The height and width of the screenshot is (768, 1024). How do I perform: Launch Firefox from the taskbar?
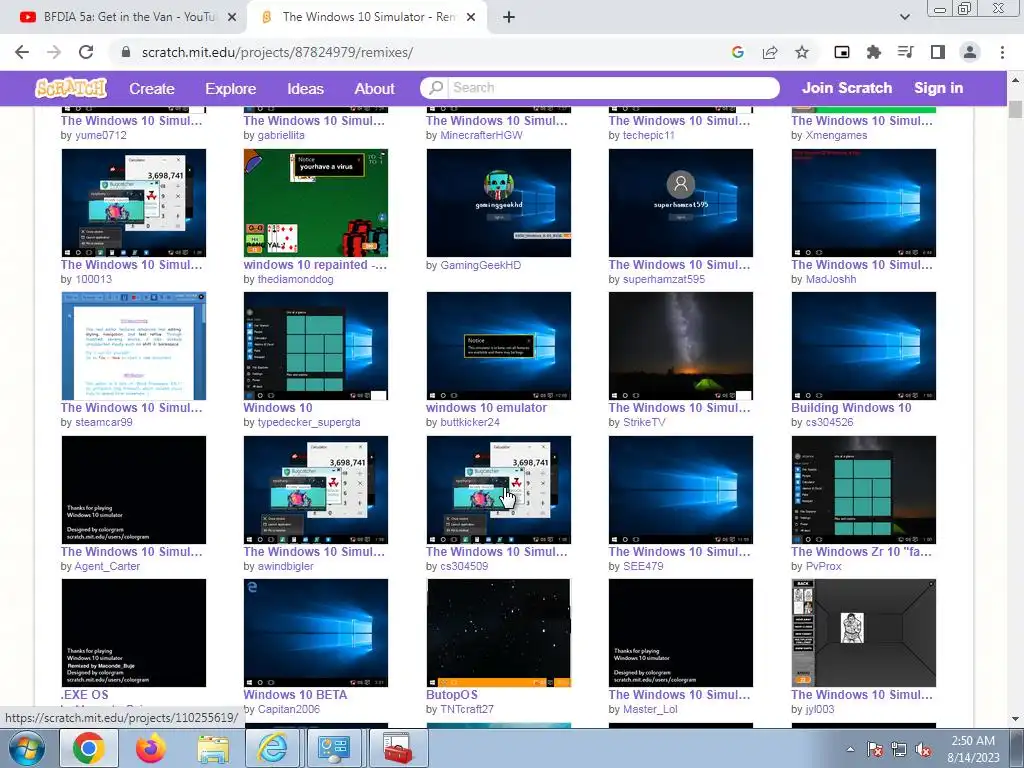click(x=150, y=748)
